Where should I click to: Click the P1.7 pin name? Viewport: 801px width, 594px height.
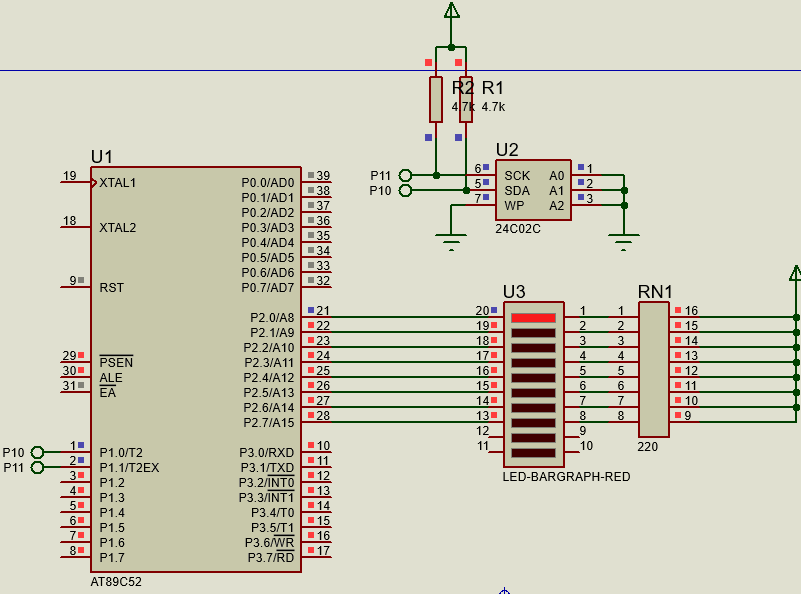(112, 558)
